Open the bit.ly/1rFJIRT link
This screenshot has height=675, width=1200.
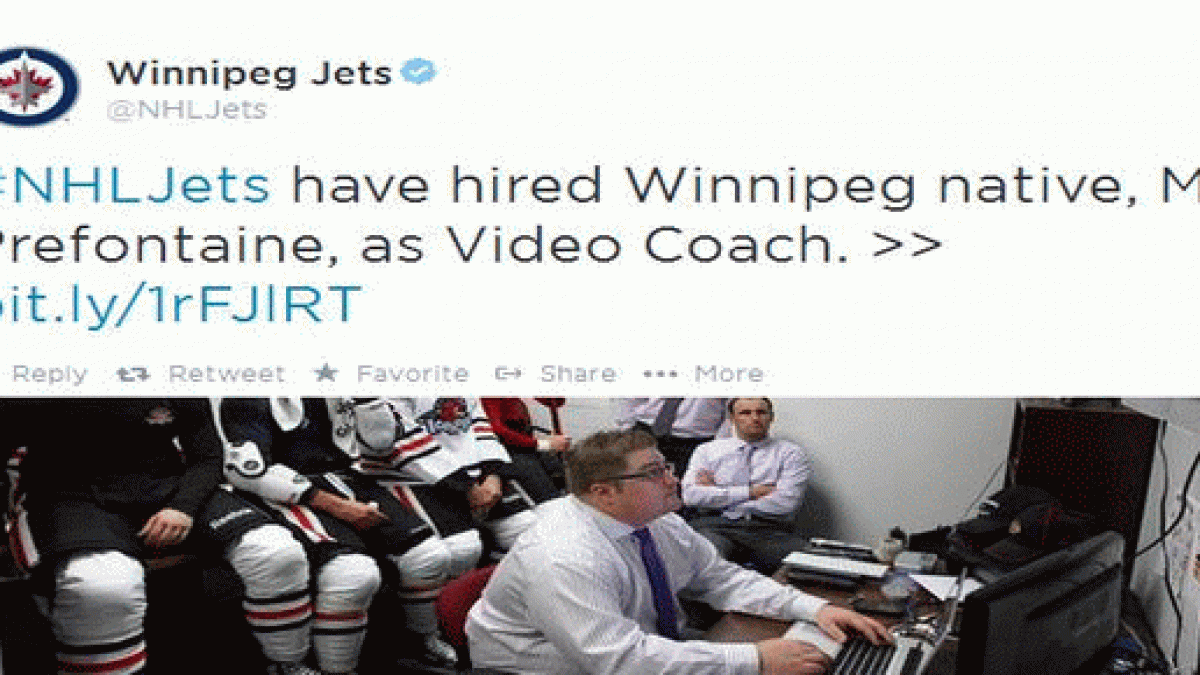180,304
